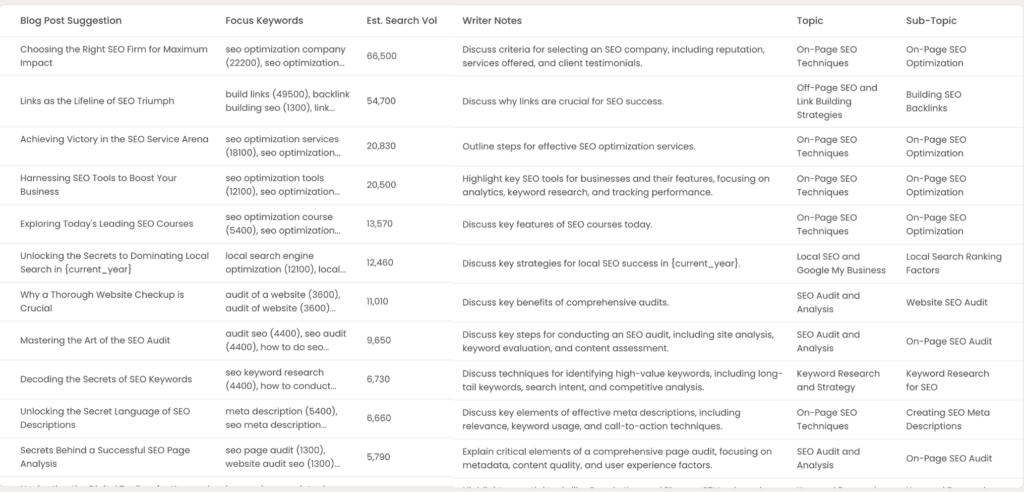Screen dimensions: 1024x492
Task: Select the Topic column header
Action: (810, 20)
